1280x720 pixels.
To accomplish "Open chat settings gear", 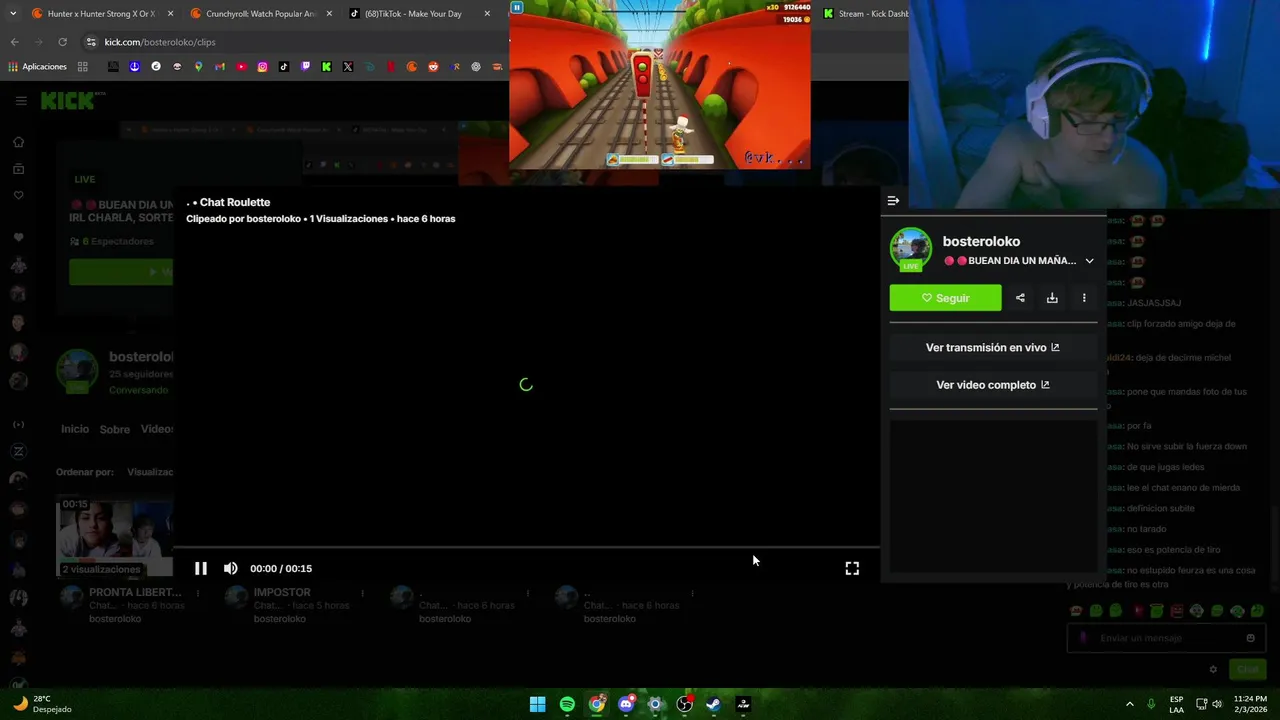I will click(x=1213, y=669).
